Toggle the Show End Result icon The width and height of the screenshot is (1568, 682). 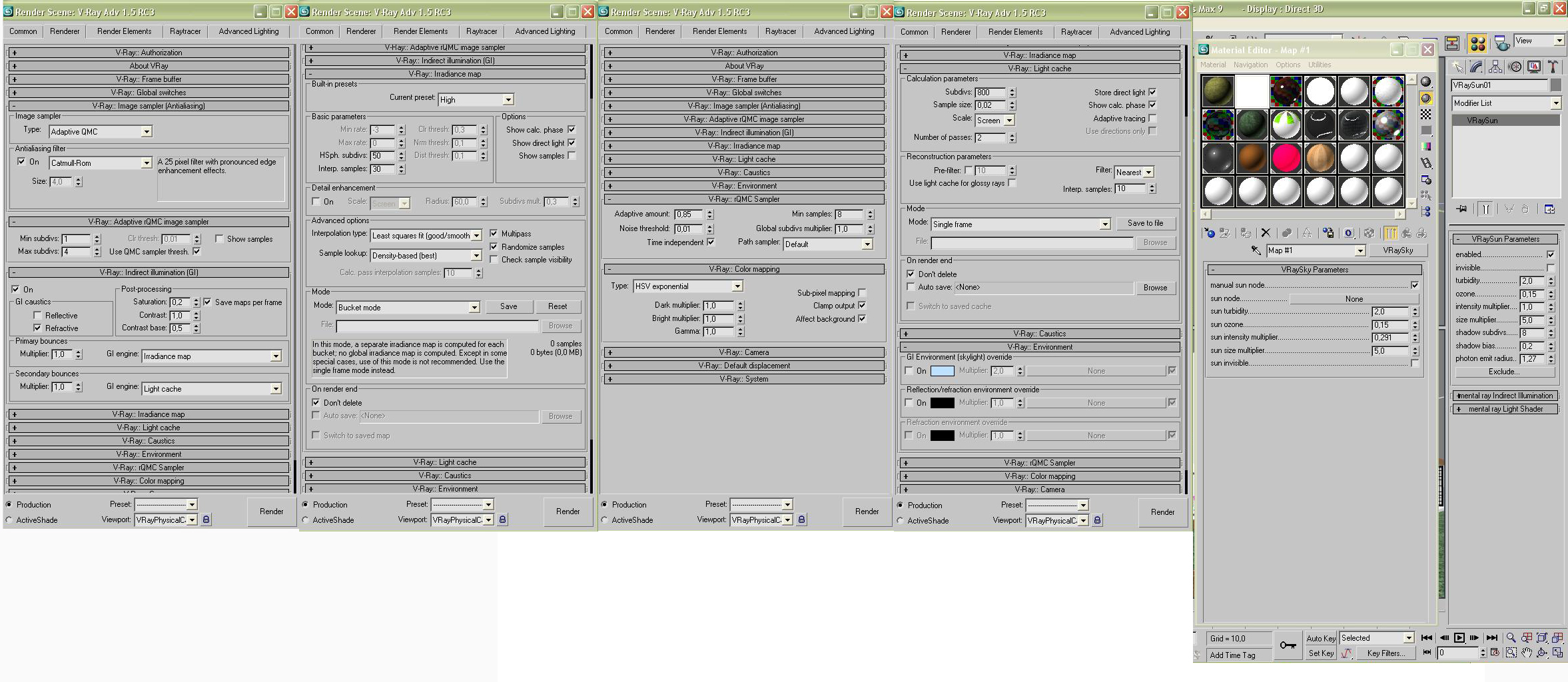coord(1390,232)
